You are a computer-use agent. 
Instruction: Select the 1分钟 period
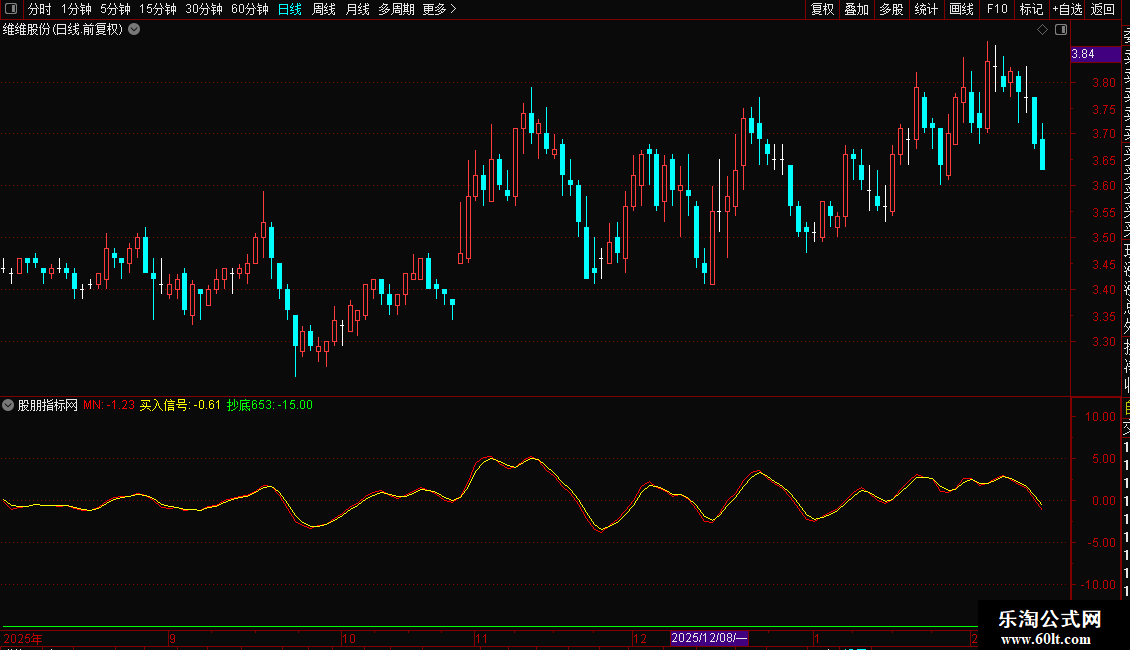[76, 9]
